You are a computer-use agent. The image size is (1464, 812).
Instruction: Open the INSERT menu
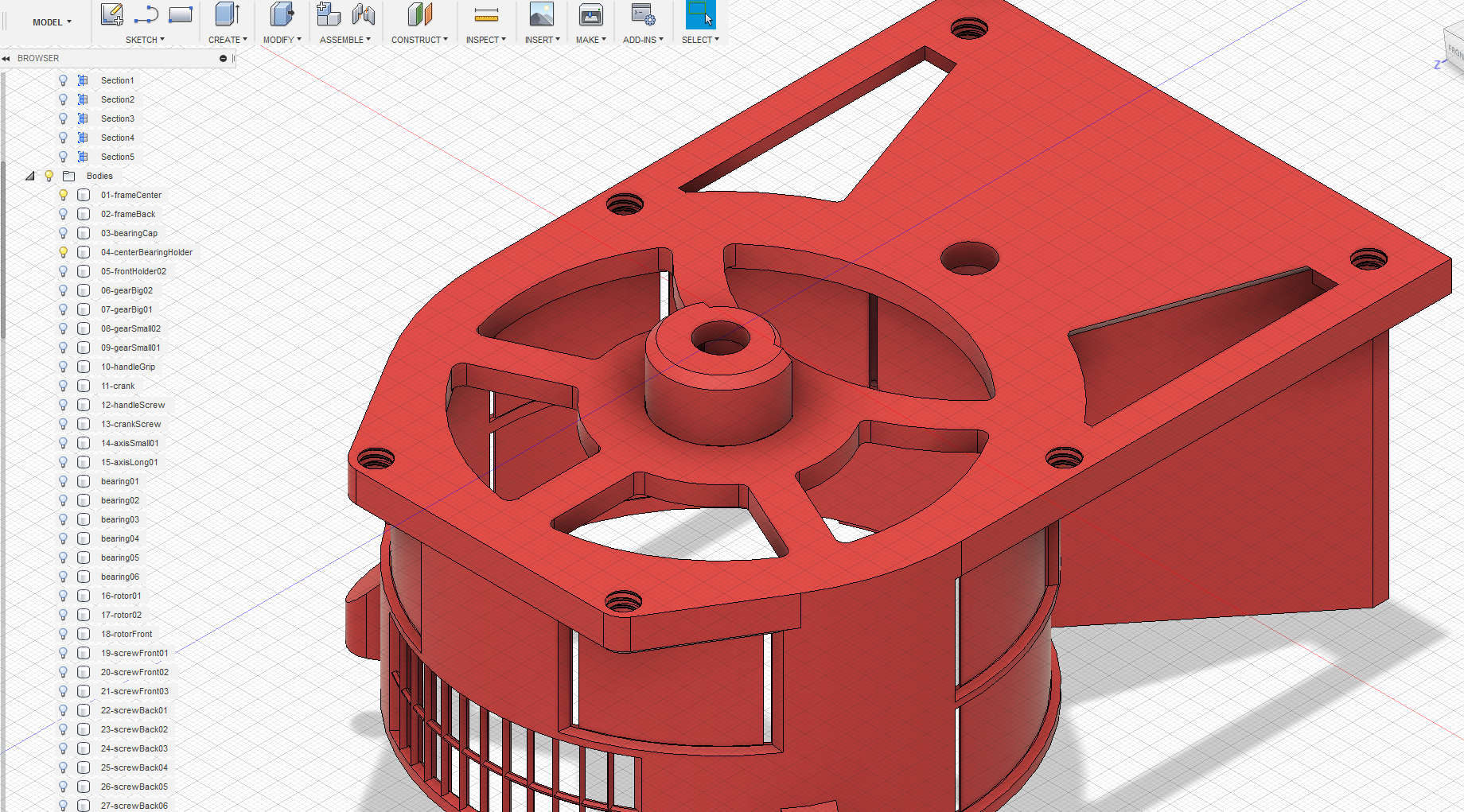pos(542,40)
